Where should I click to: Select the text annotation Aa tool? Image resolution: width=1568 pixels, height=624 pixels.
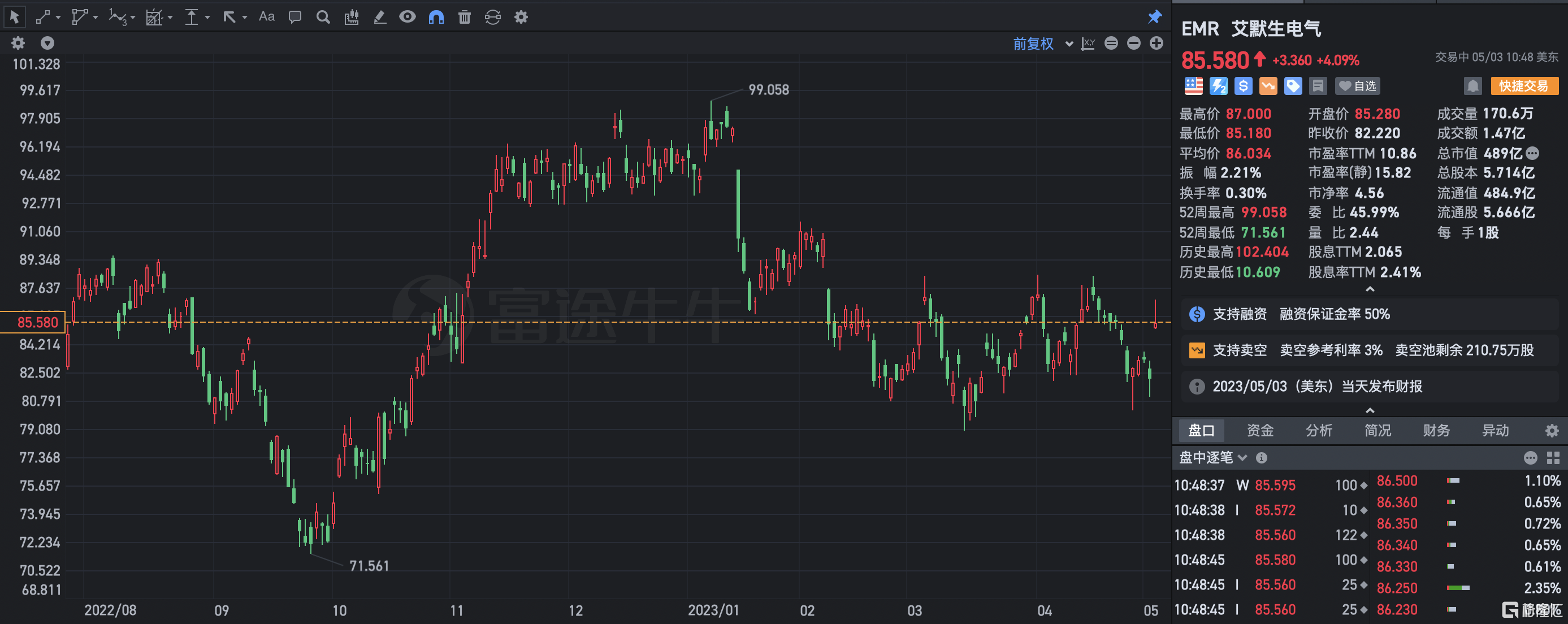click(x=266, y=17)
